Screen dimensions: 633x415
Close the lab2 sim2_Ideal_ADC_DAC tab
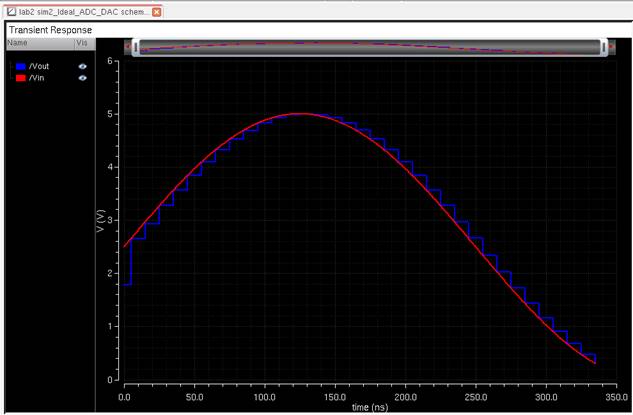tap(157, 11)
